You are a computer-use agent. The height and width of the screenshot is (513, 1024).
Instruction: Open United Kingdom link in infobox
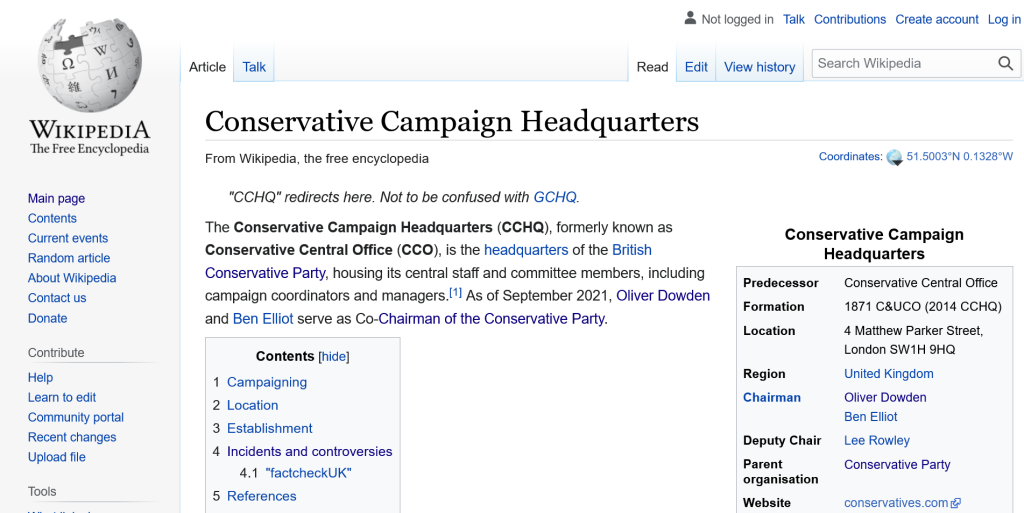click(x=888, y=374)
